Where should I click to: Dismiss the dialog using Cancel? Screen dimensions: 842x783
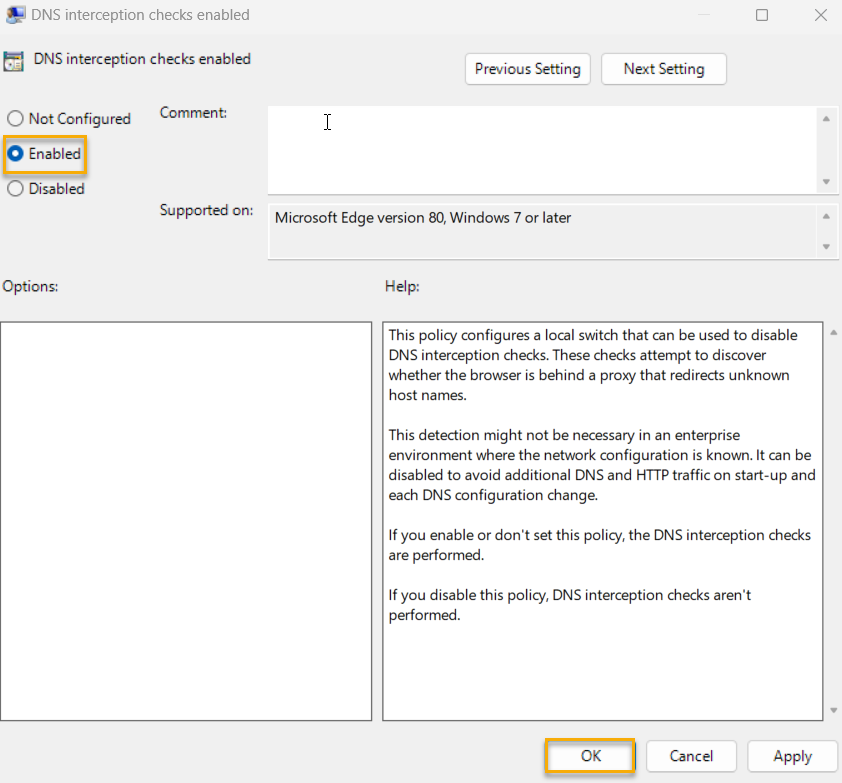pos(691,756)
